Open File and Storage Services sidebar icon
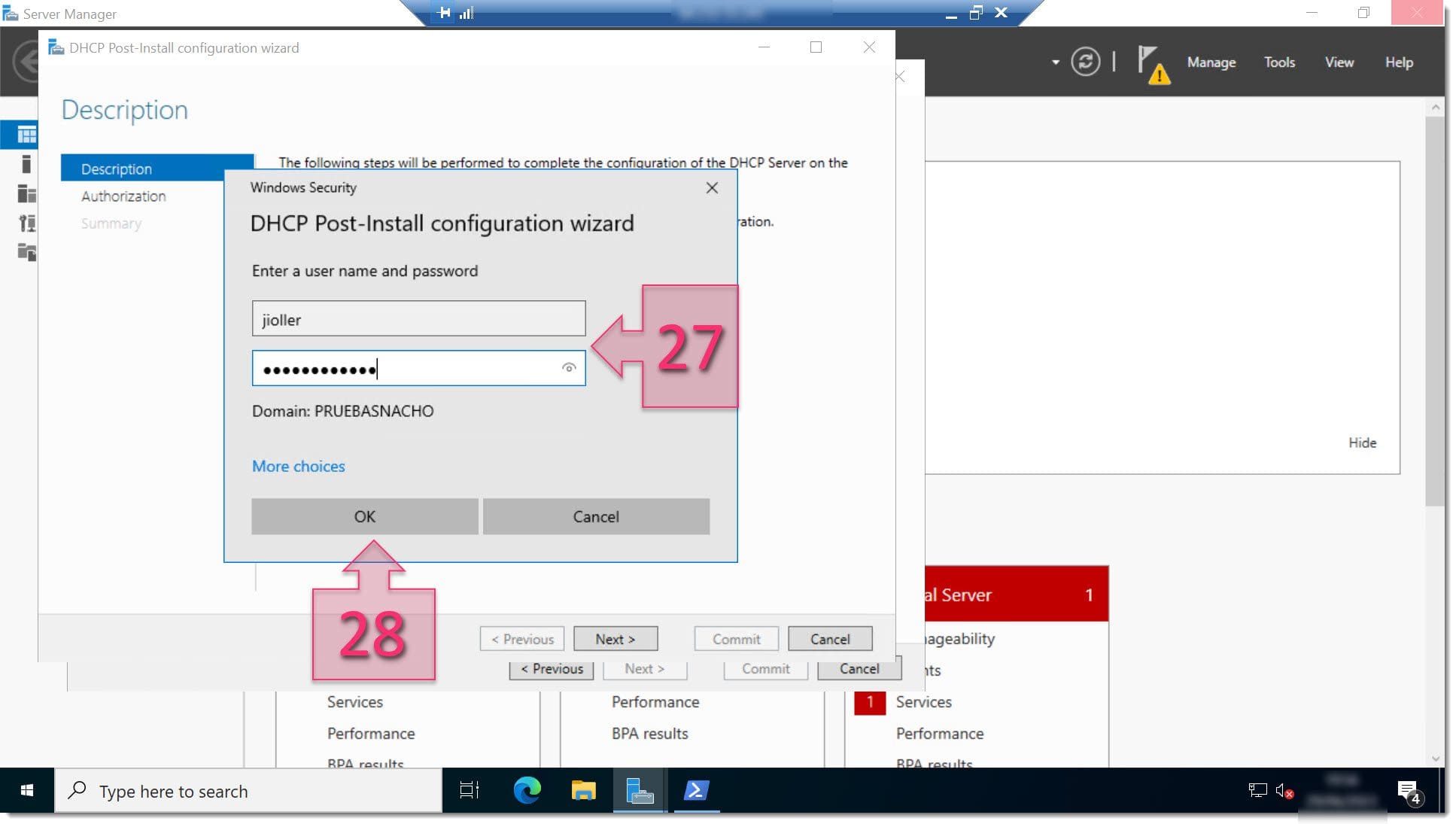Viewport: 1456px width, 824px height. (x=26, y=252)
